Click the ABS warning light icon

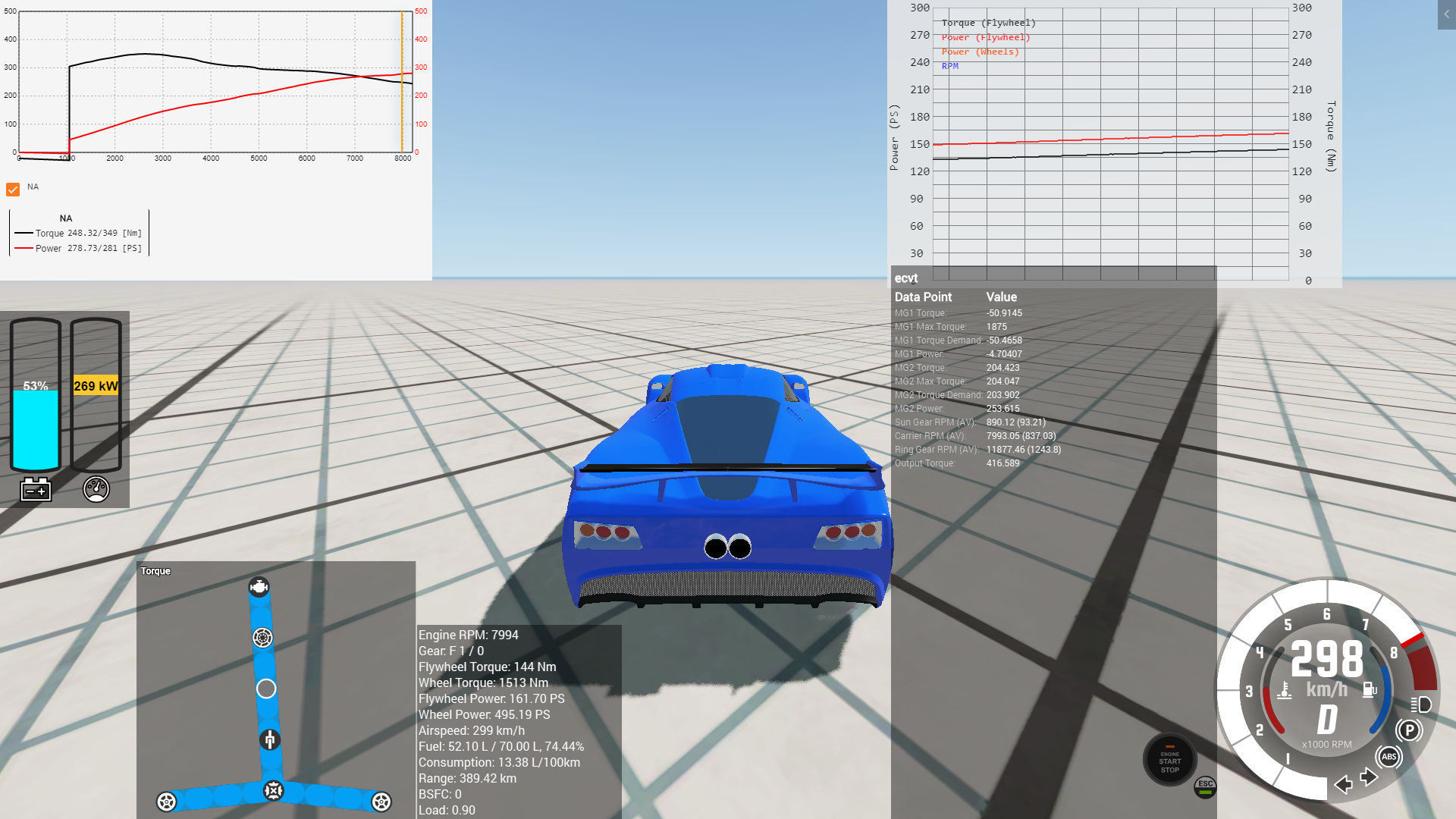[1389, 757]
